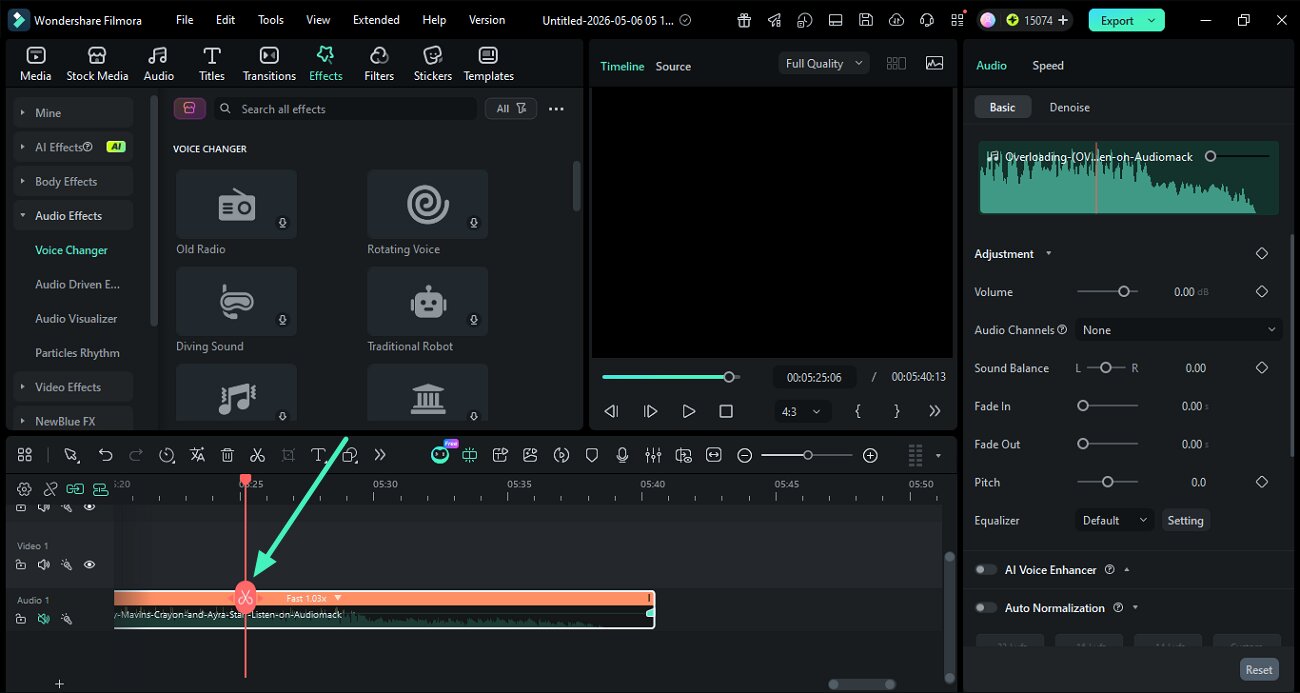Expand the Body Effects category
The height and width of the screenshot is (693, 1300).
[74, 181]
